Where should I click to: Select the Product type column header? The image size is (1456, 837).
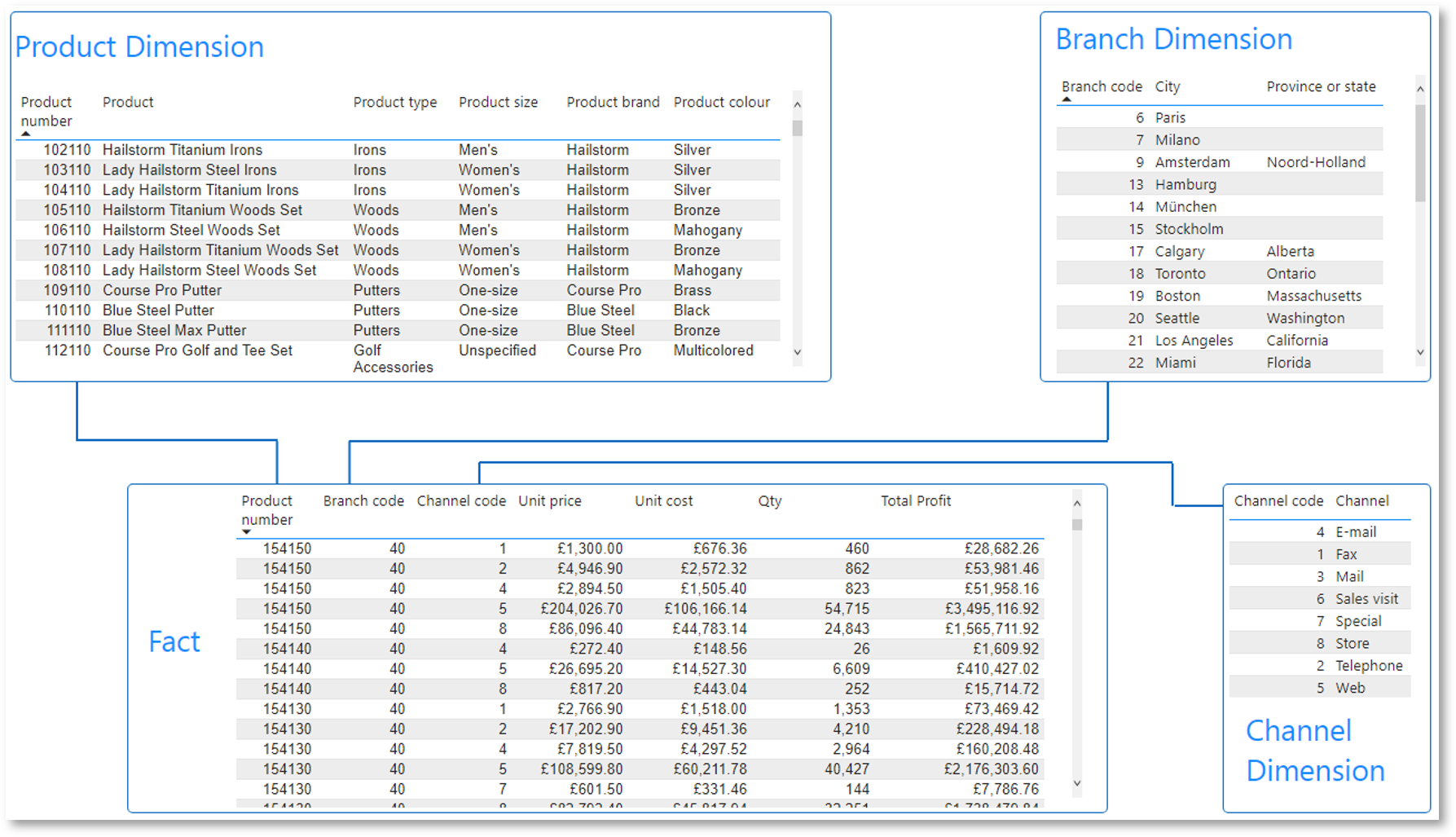point(395,102)
